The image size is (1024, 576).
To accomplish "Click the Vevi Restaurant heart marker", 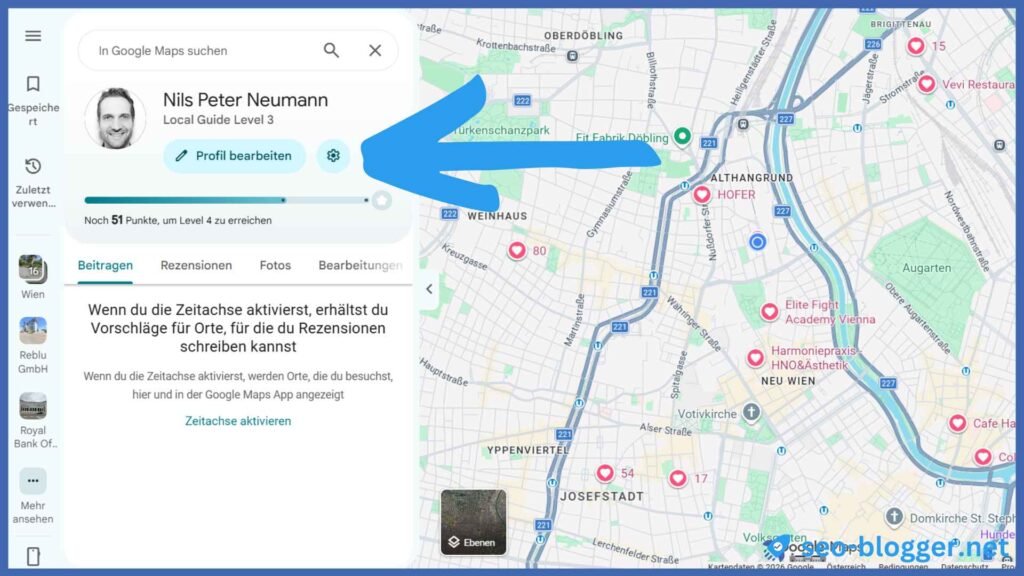I will 926,84.
